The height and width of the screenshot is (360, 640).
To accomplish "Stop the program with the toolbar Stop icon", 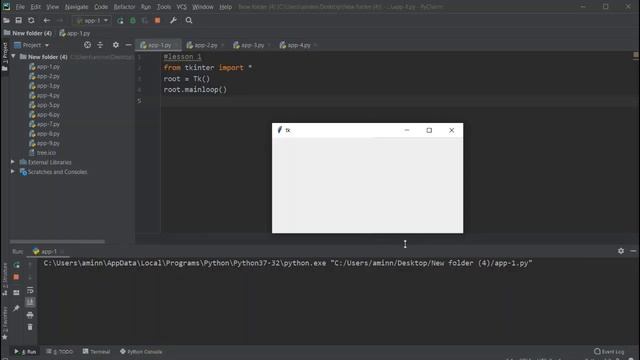I will (x=158, y=20).
